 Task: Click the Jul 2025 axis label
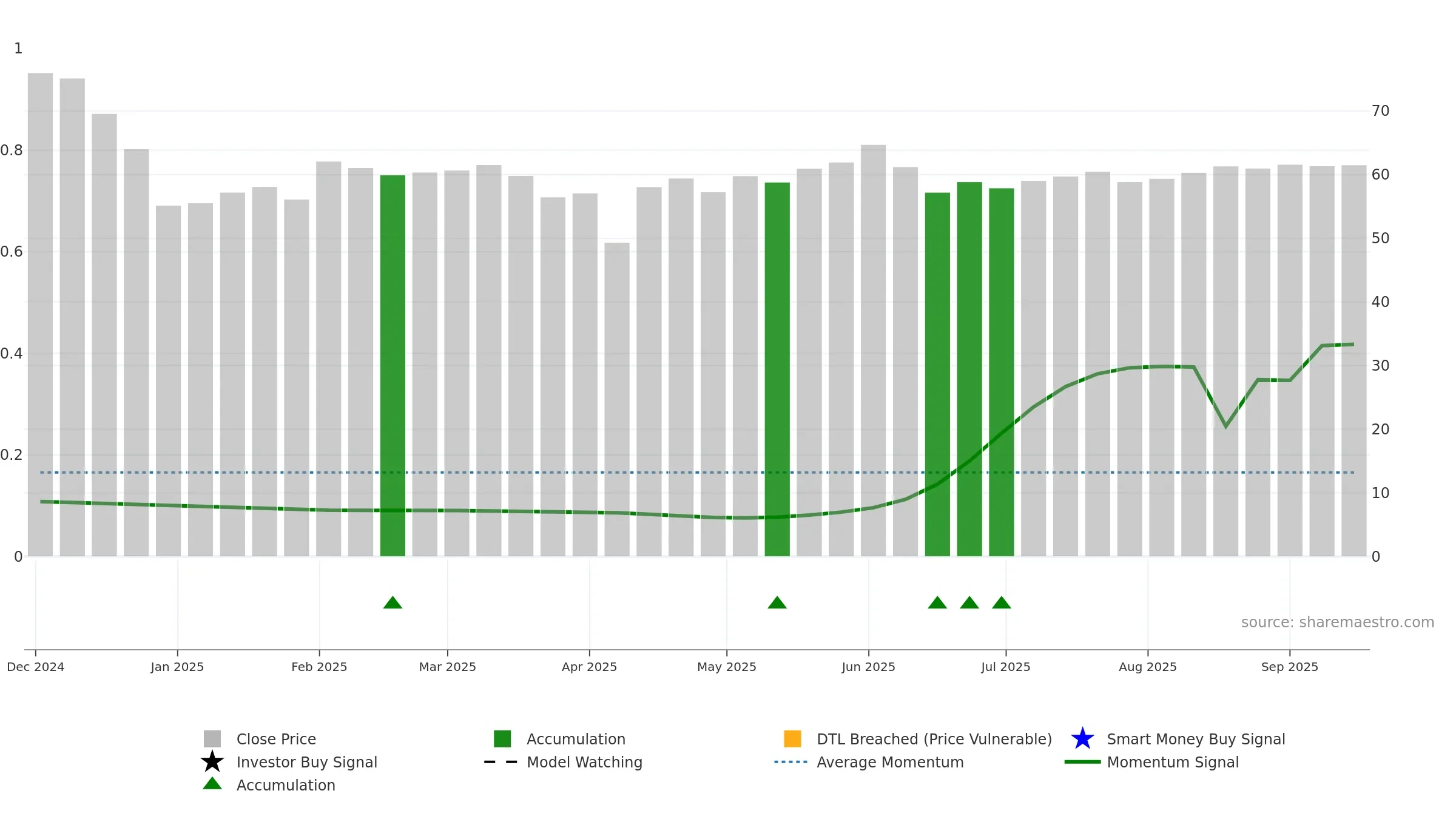[x=1006, y=667]
